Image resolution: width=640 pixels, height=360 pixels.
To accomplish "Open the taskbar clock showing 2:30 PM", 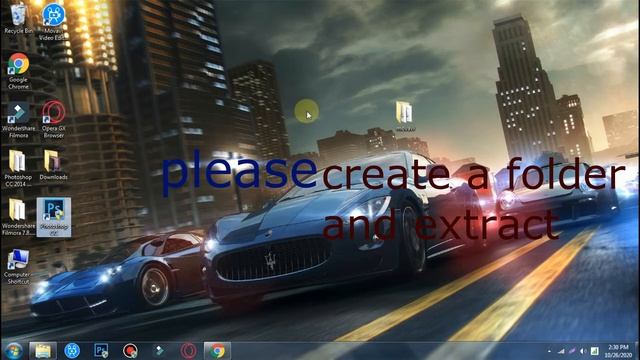I will pos(618,351).
